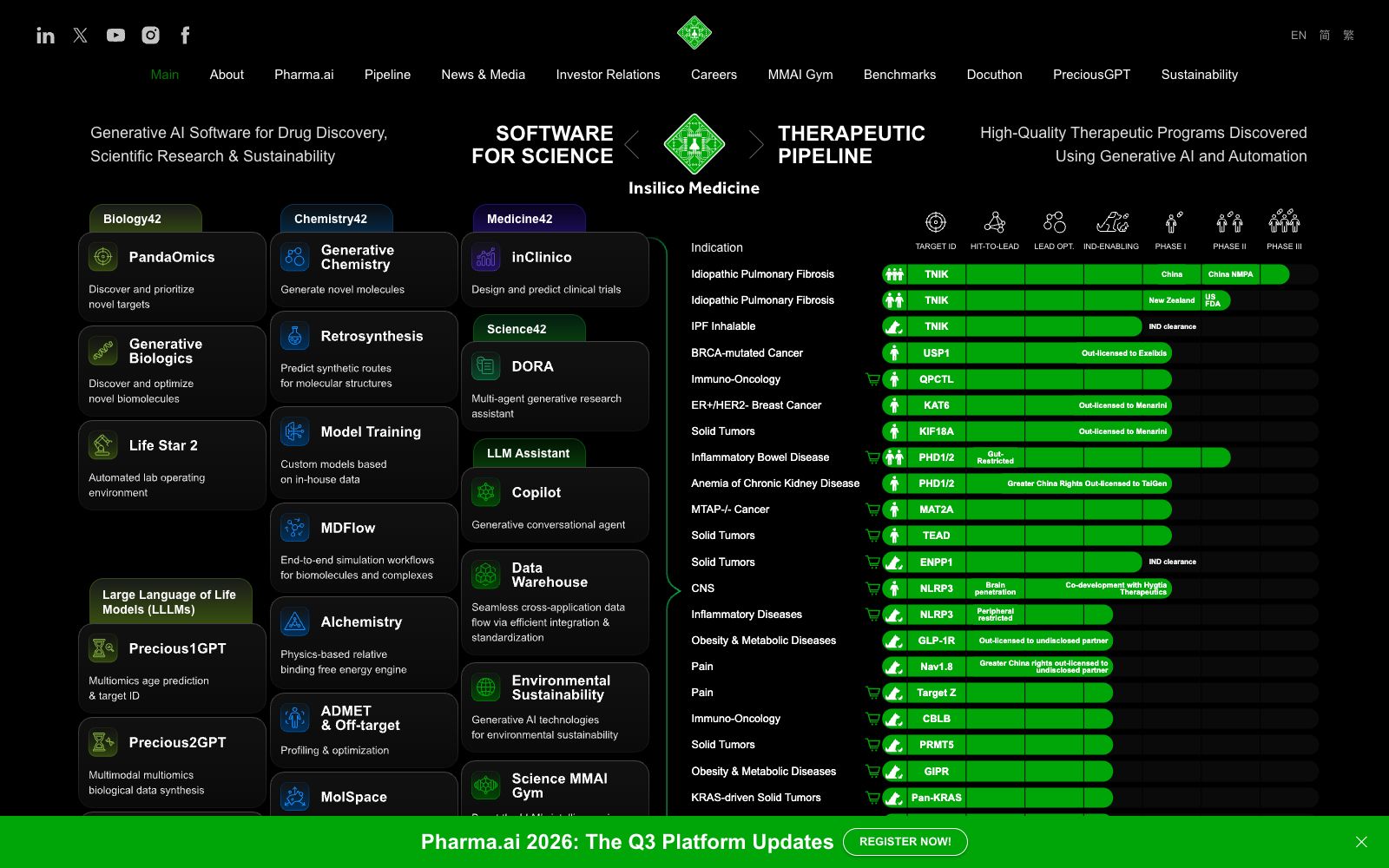Select the Biology42 tab

pyautogui.click(x=146, y=219)
